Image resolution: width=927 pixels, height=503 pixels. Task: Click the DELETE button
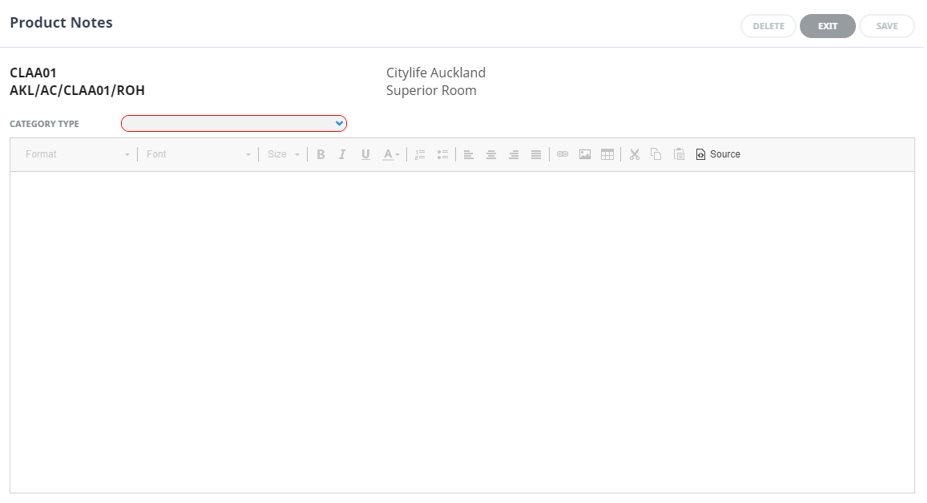(x=768, y=26)
